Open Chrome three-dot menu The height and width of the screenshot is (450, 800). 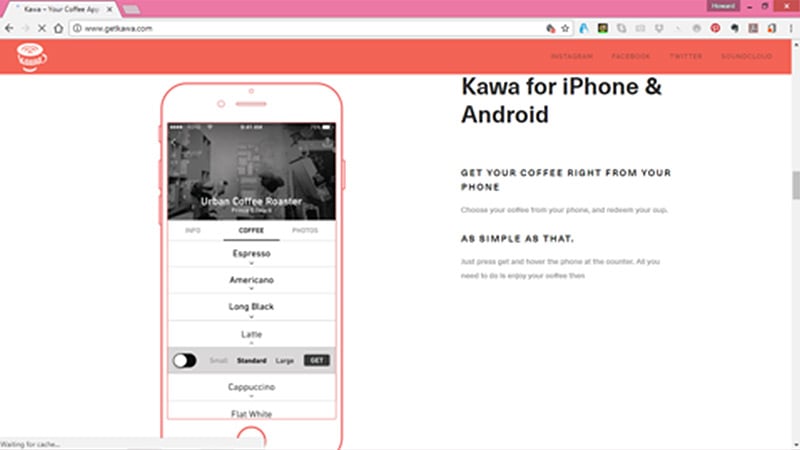pos(791,29)
